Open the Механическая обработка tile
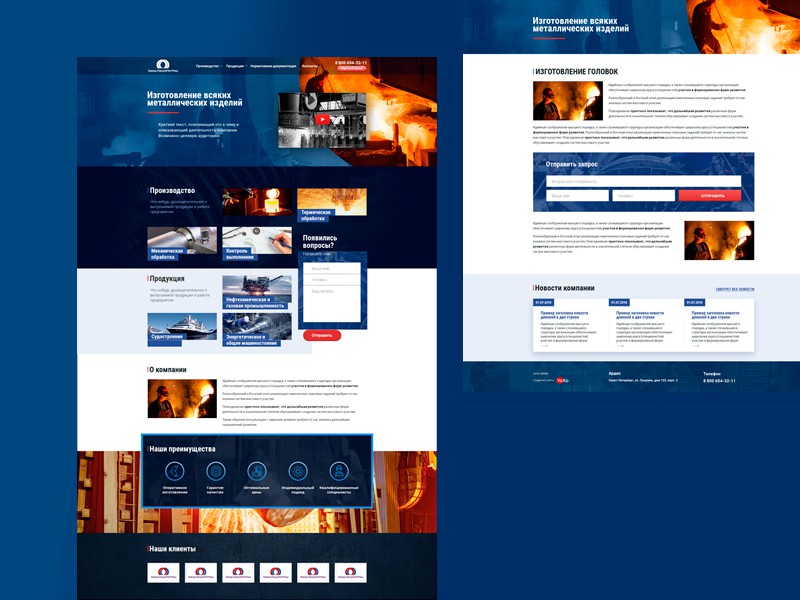This screenshot has width=800, height=600. coord(182,244)
